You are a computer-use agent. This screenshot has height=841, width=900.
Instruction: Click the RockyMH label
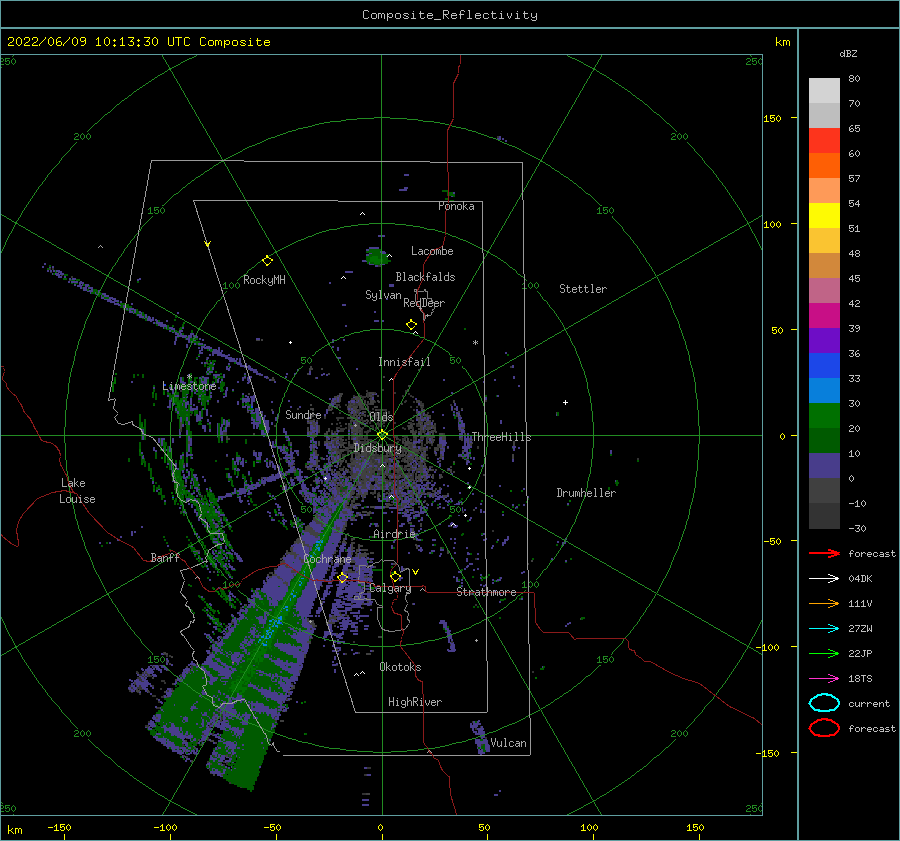coord(264,280)
